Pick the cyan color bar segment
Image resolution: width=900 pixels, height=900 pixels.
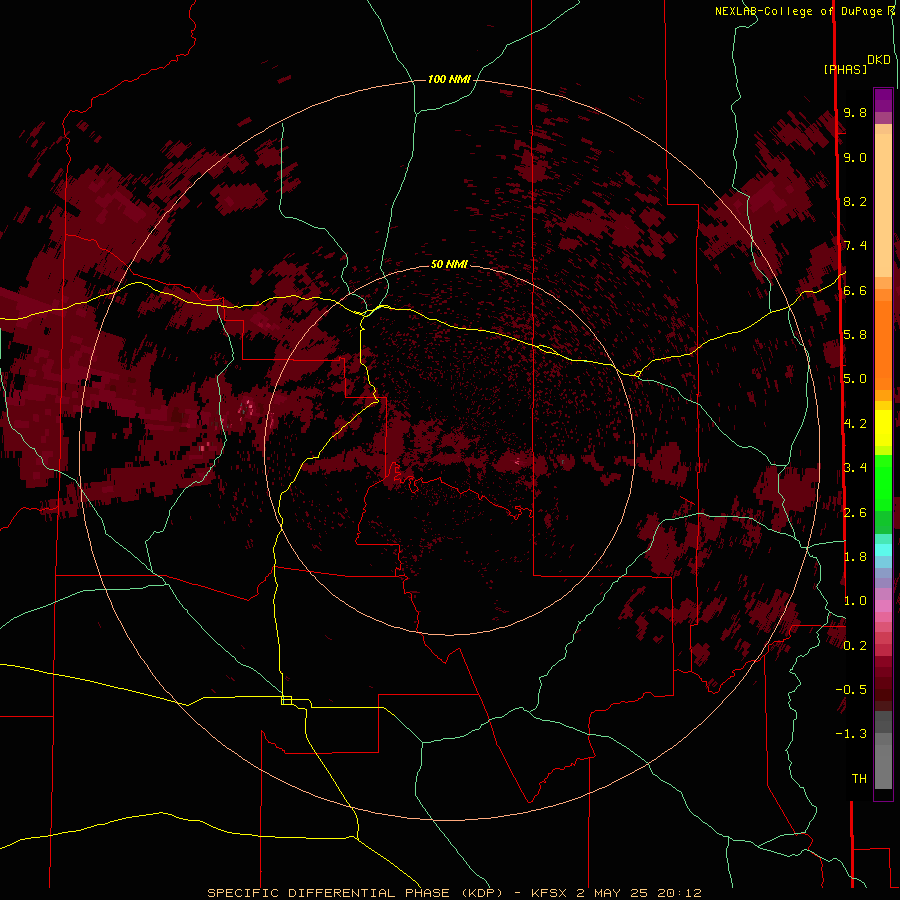click(x=883, y=550)
